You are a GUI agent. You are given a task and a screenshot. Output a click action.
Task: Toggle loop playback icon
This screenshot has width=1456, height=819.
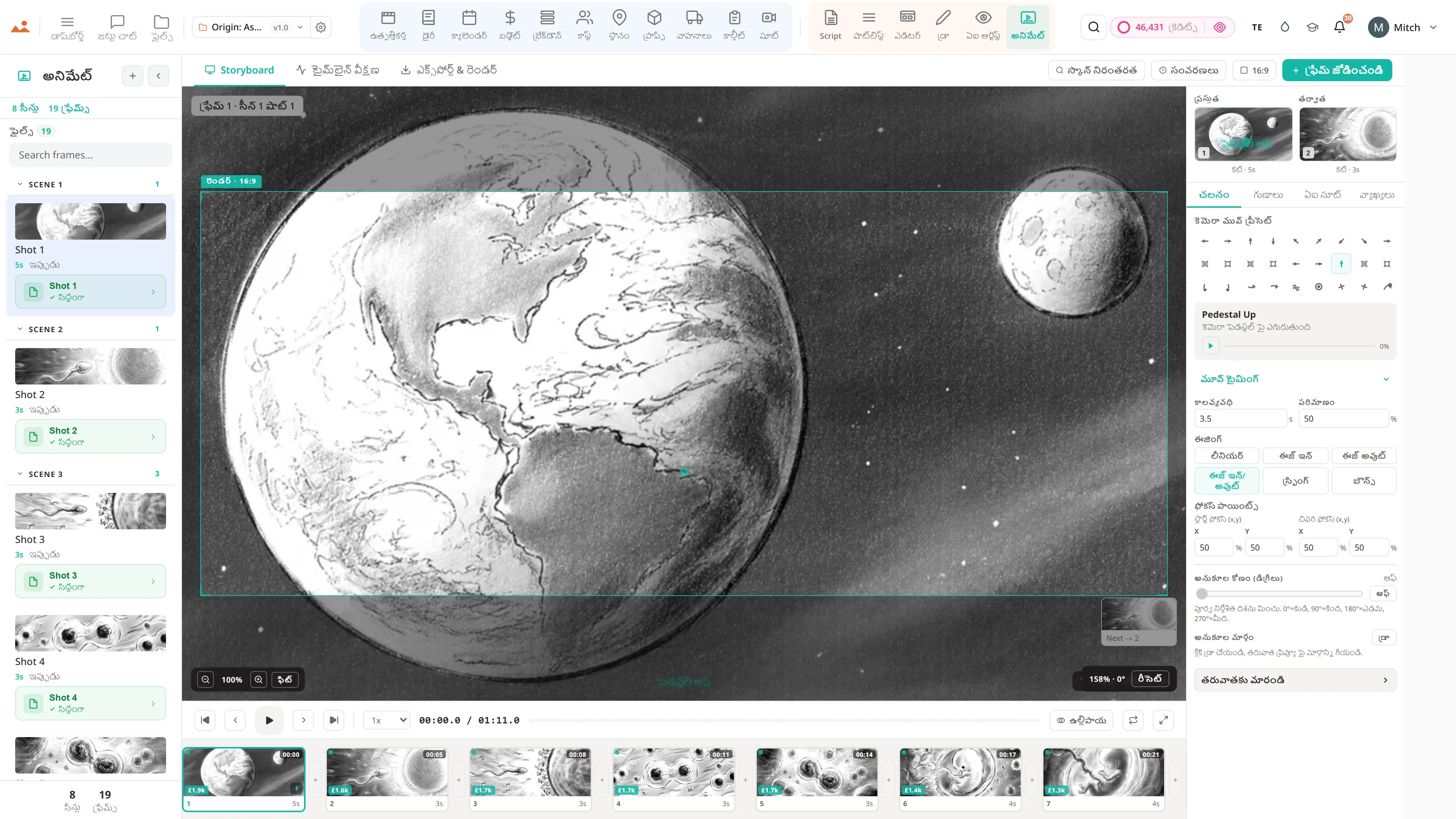(x=1133, y=720)
